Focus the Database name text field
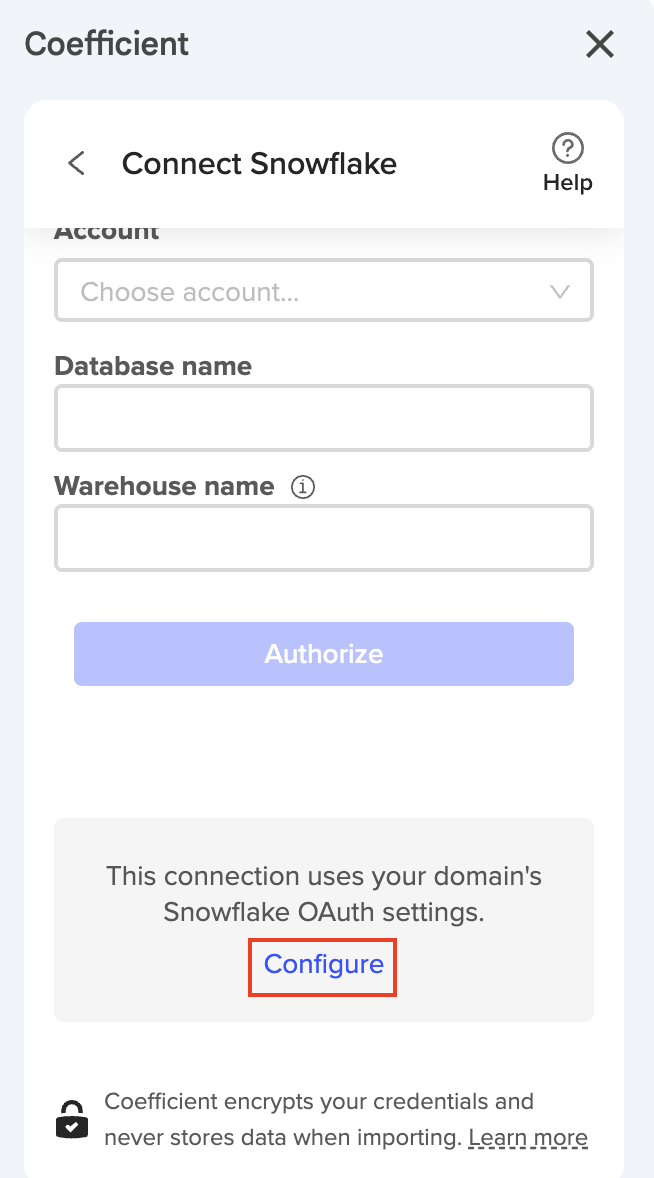 click(x=323, y=418)
